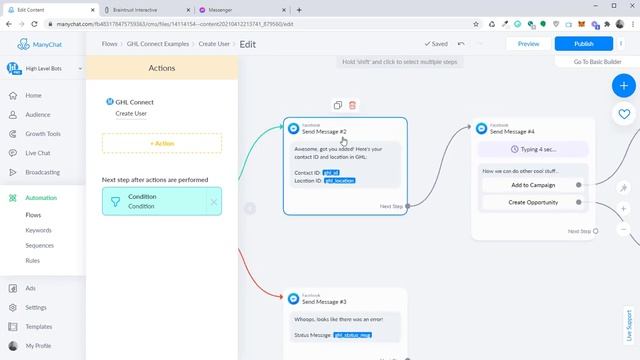Expand the High Level Bots account dropdown

(80, 69)
